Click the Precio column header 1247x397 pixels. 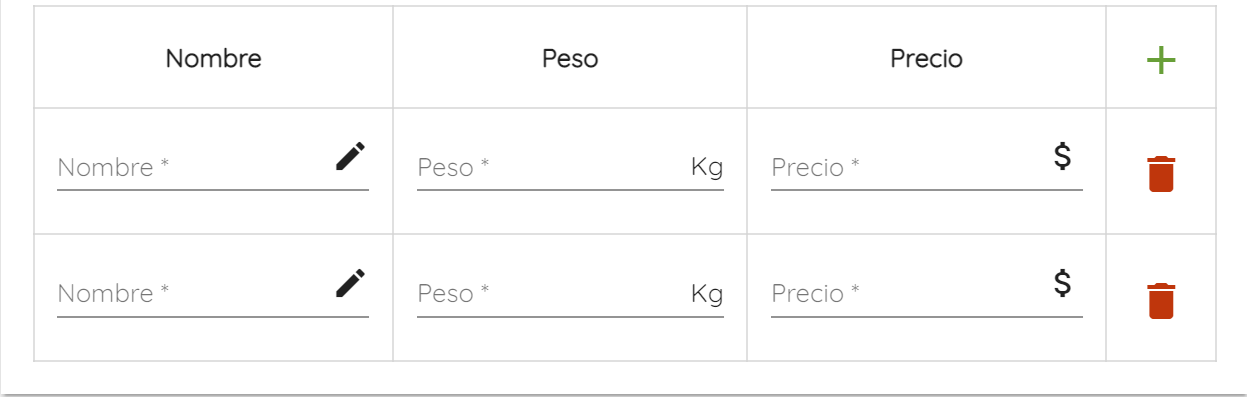(926, 59)
